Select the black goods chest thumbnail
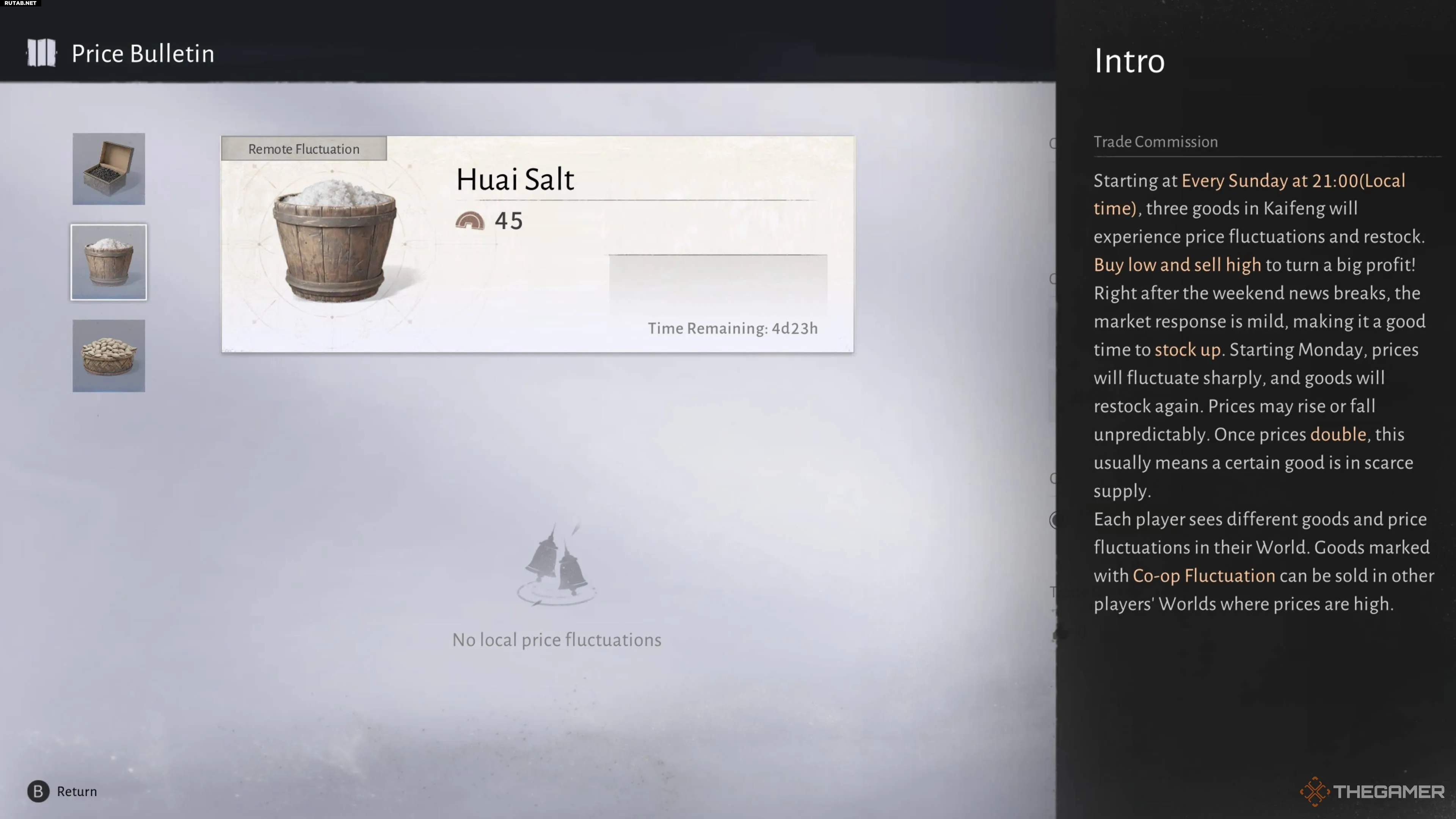The height and width of the screenshot is (819, 1456). pyautogui.click(x=108, y=169)
